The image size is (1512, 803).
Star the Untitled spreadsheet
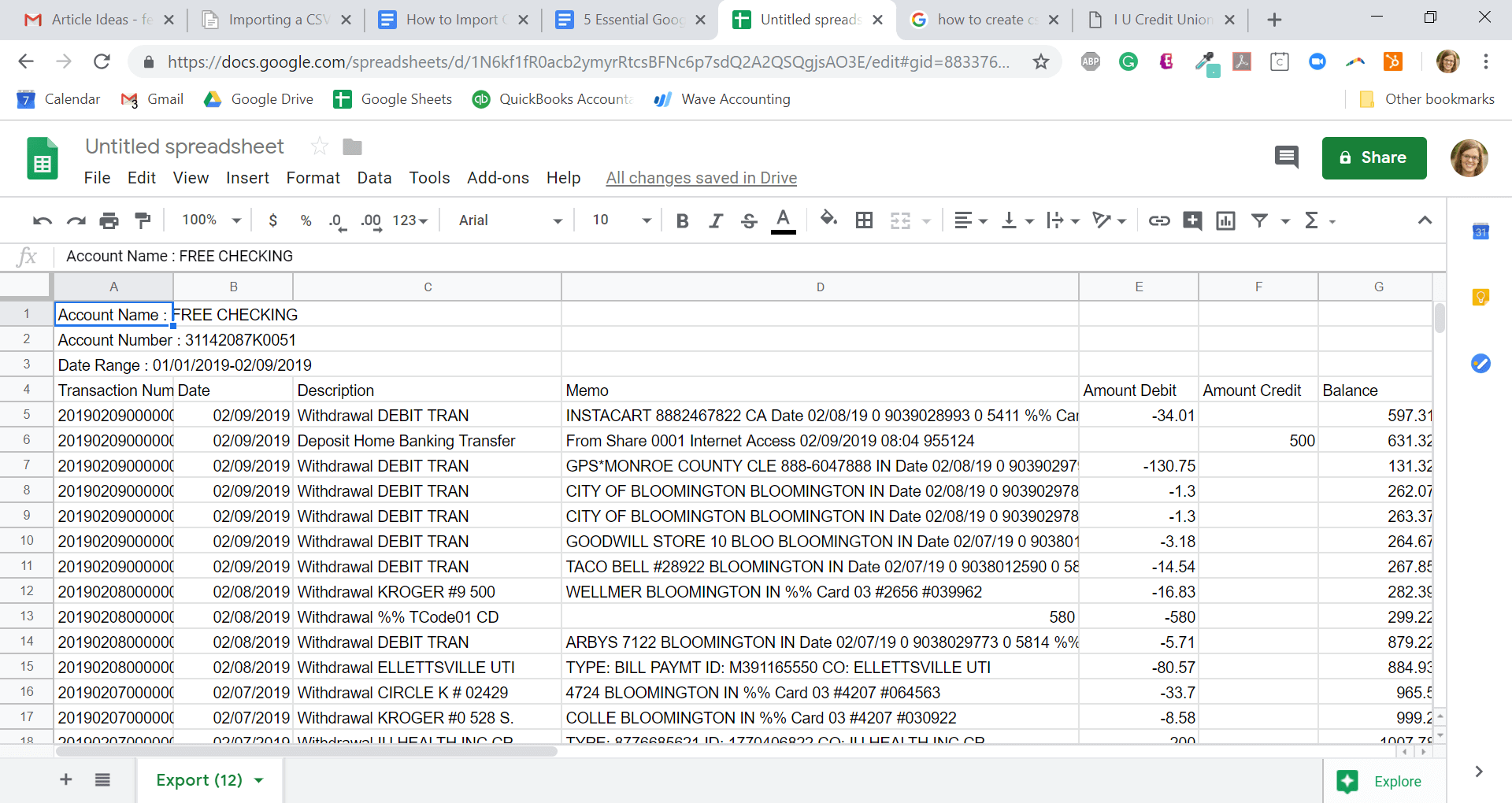coord(319,146)
